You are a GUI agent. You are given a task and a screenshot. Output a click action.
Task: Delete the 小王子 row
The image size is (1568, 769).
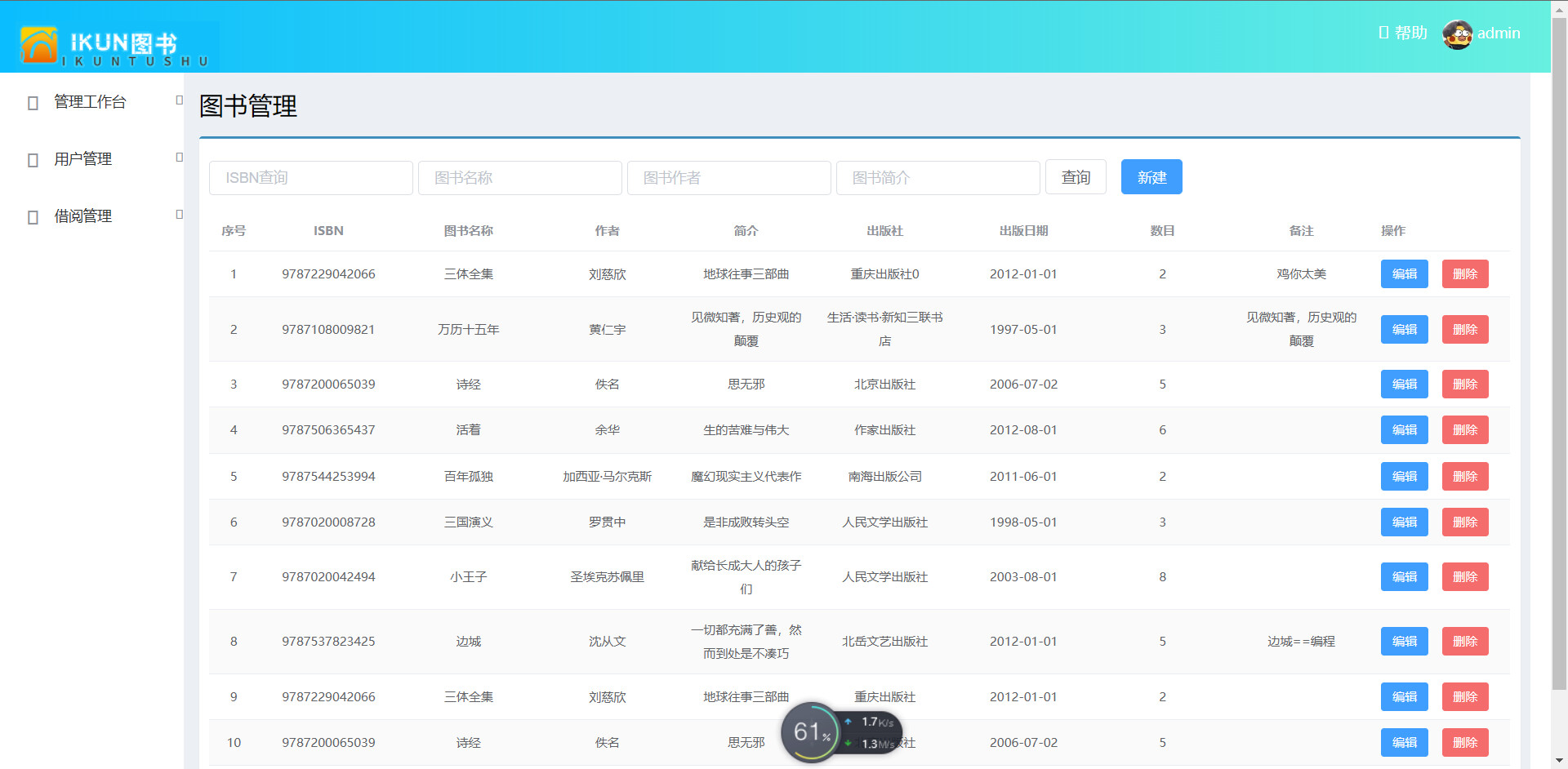[1465, 577]
